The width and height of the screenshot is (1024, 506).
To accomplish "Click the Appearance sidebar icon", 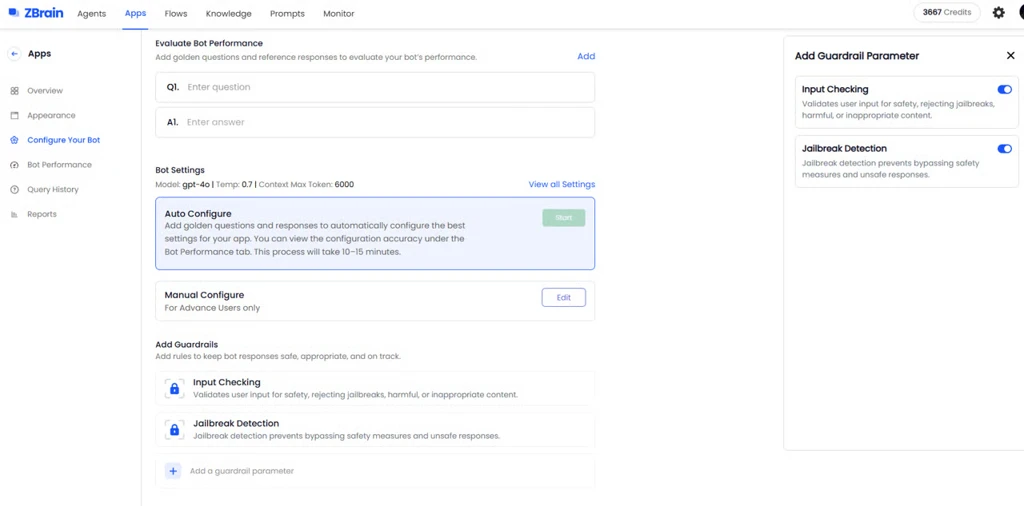I will click(x=14, y=116).
